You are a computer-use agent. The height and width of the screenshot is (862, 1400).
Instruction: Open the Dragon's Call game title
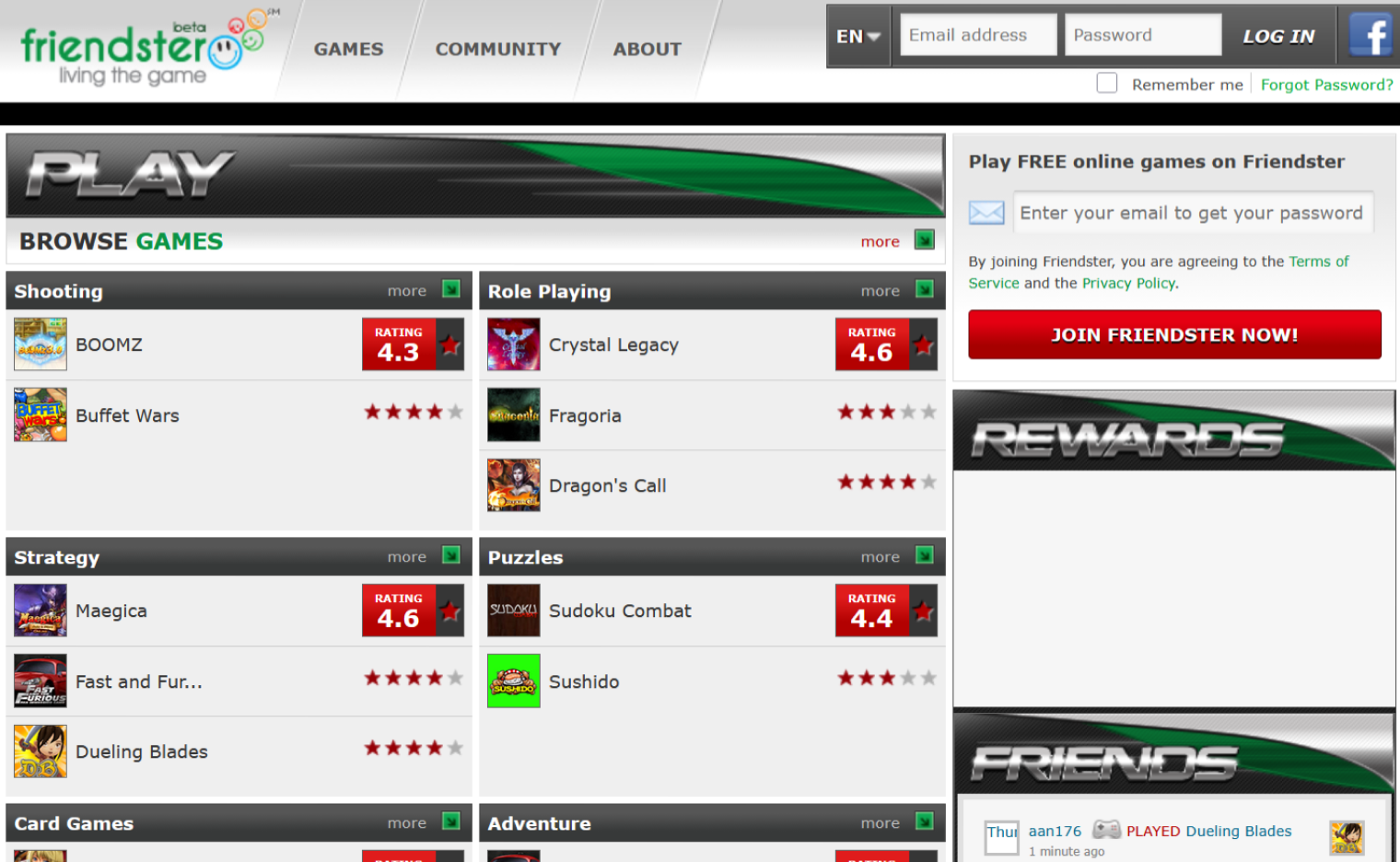(x=607, y=485)
